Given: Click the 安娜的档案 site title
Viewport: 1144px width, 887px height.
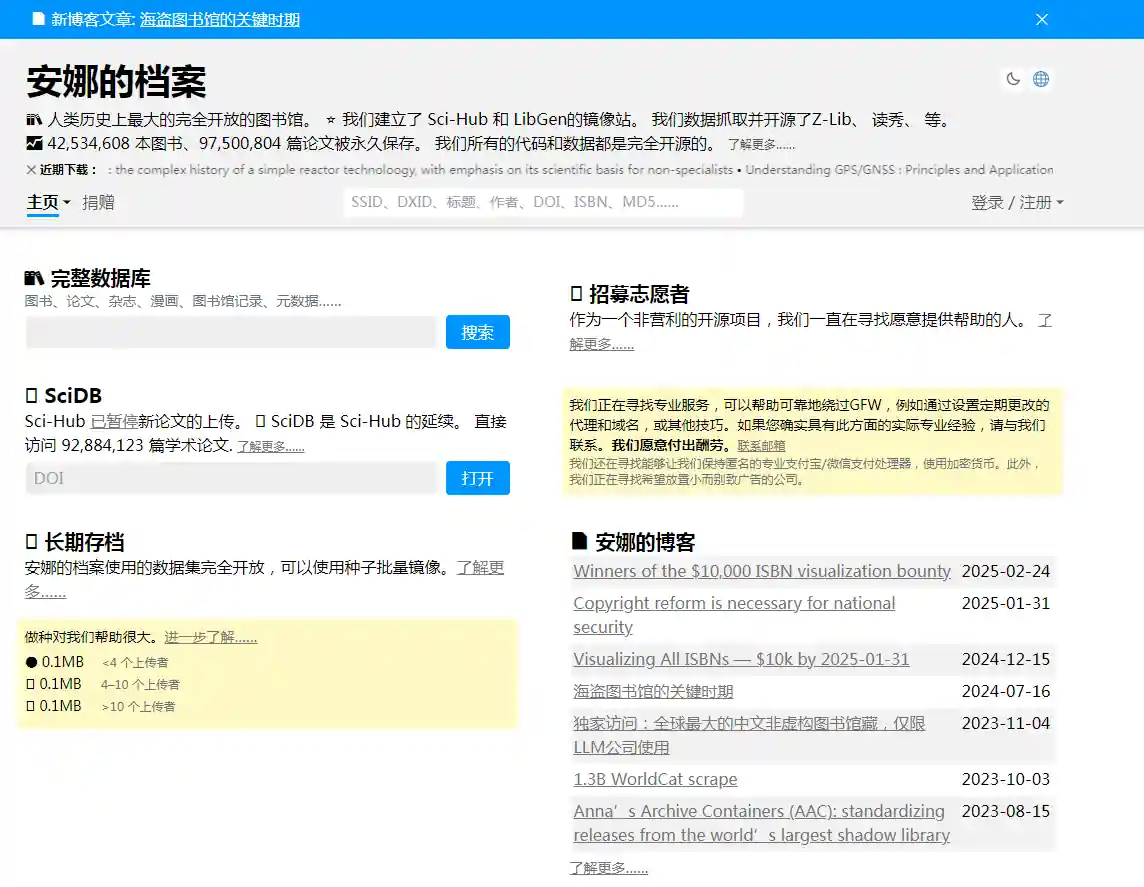Looking at the screenshot, I should 116,82.
